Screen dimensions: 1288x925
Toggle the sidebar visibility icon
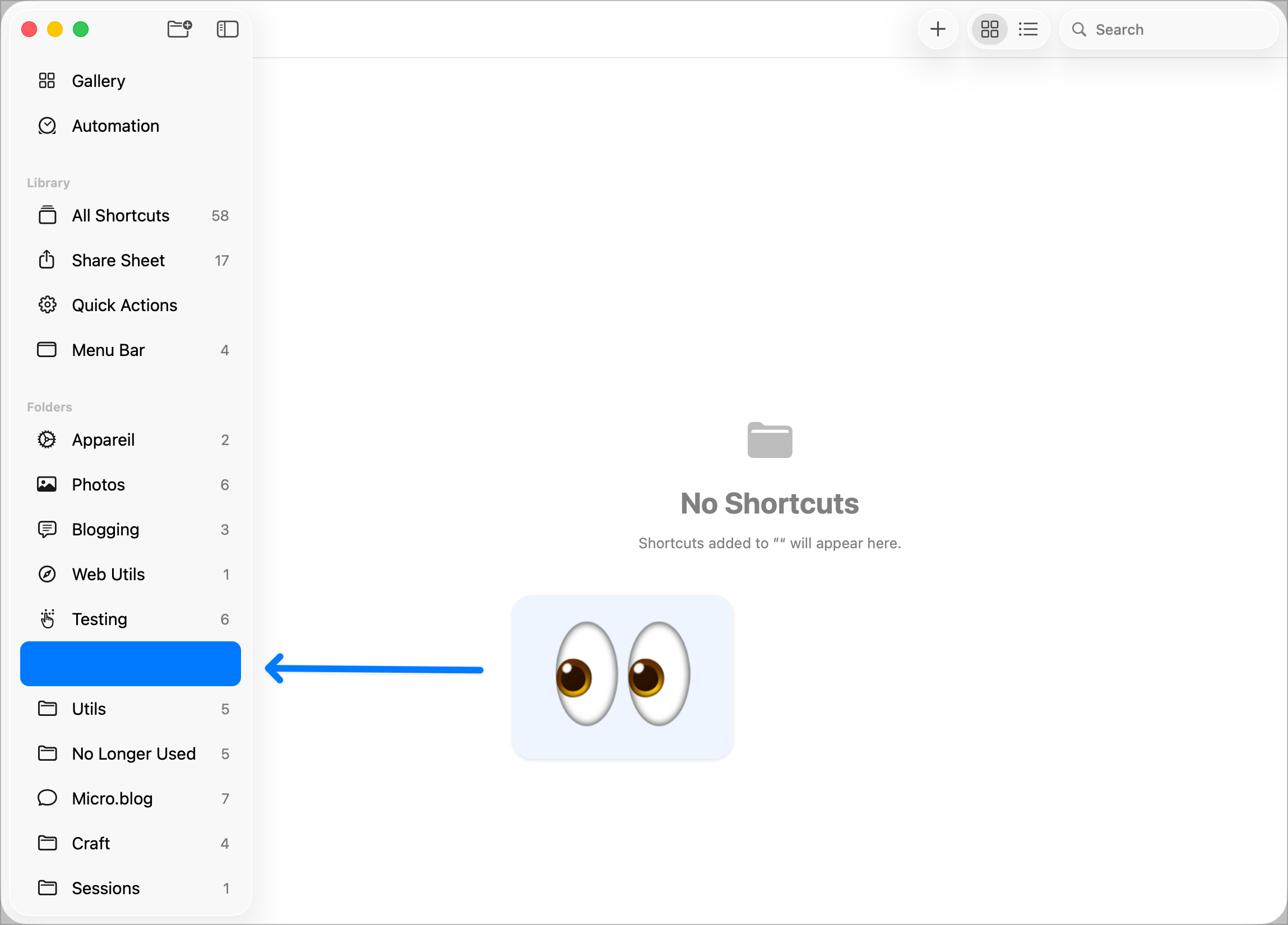pyautogui.click(x=227, y=29)
